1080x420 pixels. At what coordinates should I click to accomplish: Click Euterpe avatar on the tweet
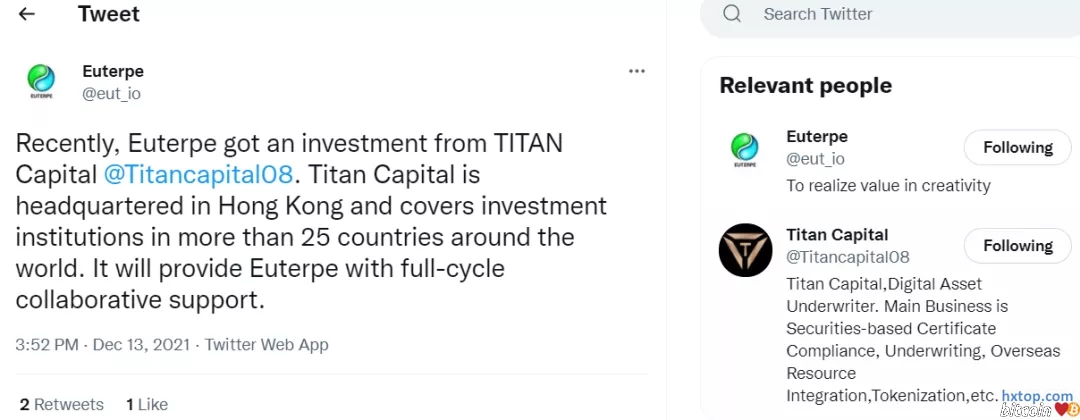click(42, 82)
